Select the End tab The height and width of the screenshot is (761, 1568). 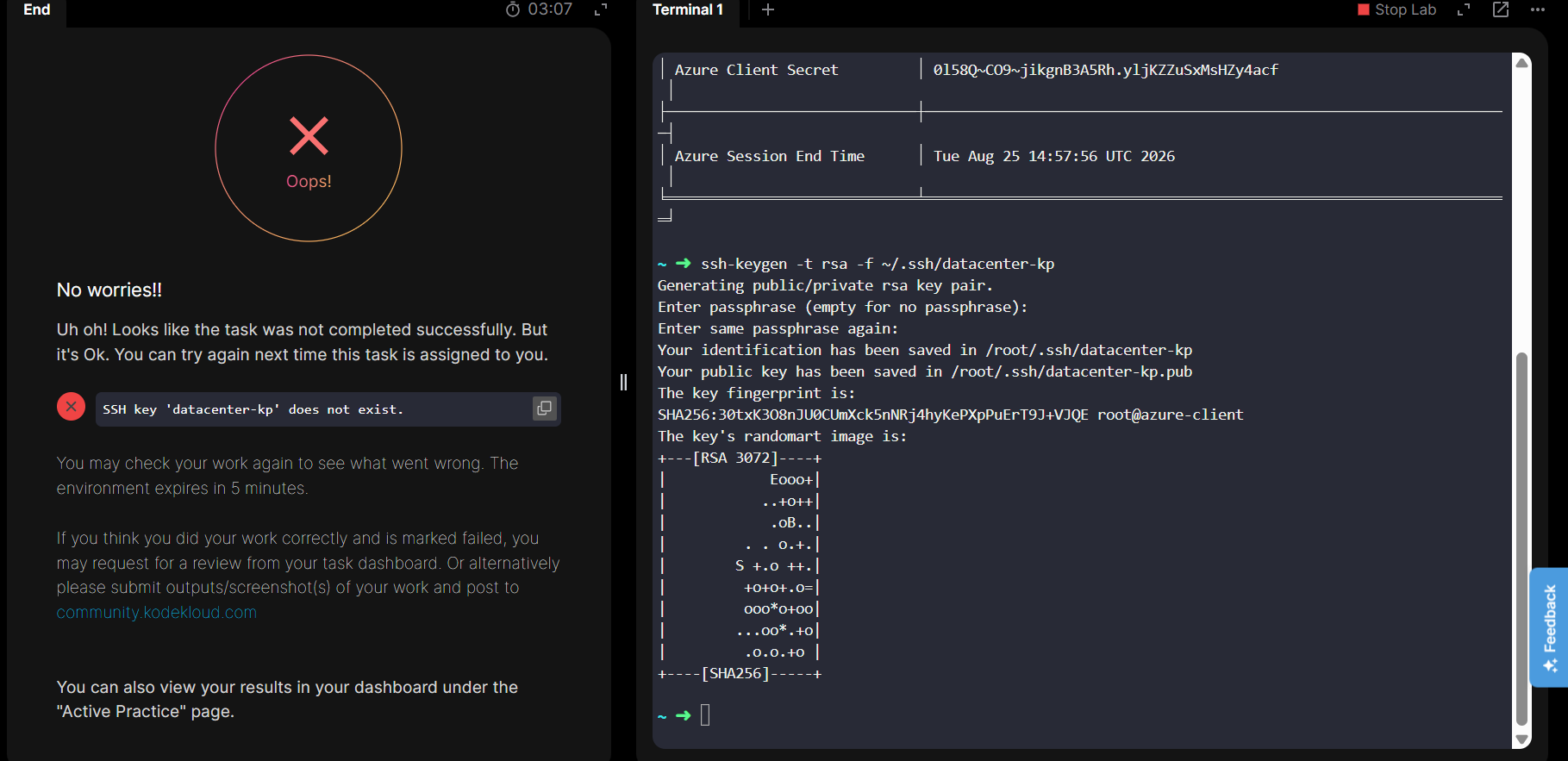[37, 9]
